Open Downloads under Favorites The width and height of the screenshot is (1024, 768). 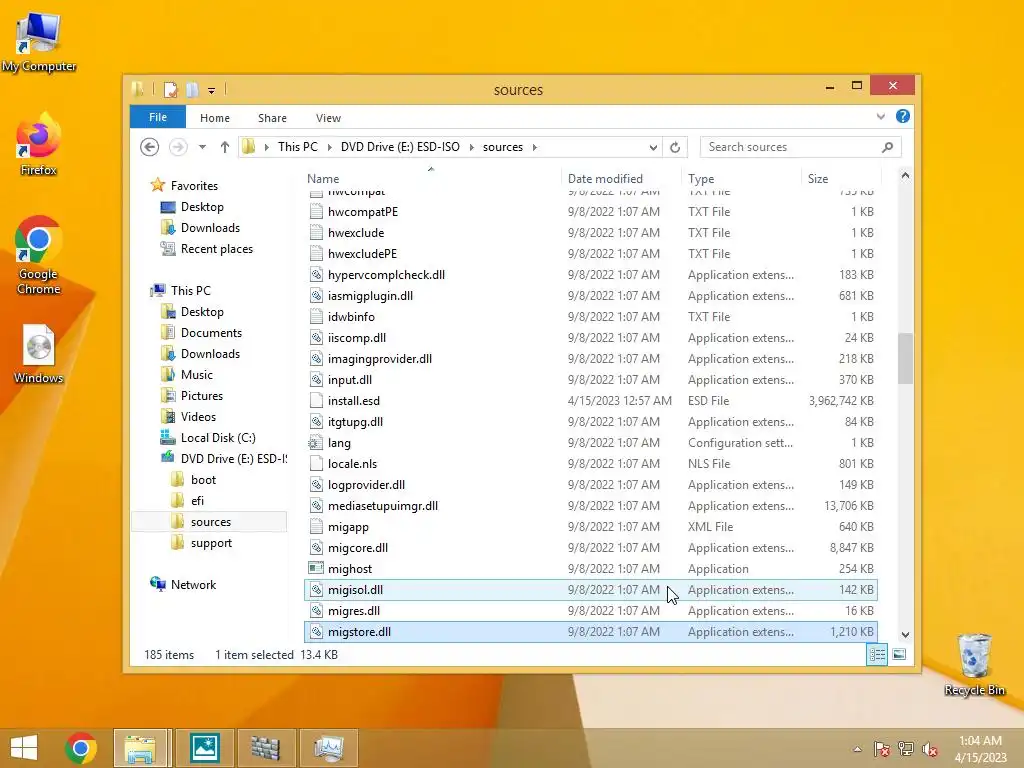click(x=210, y=227)
